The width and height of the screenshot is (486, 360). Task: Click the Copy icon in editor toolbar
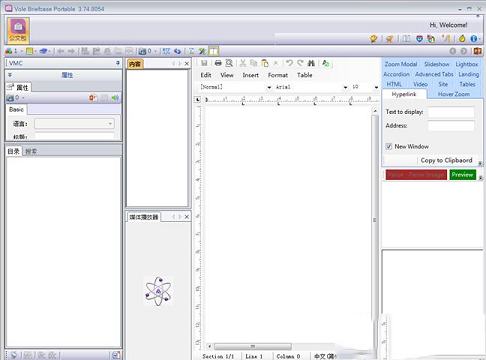(x=254, y=63)
